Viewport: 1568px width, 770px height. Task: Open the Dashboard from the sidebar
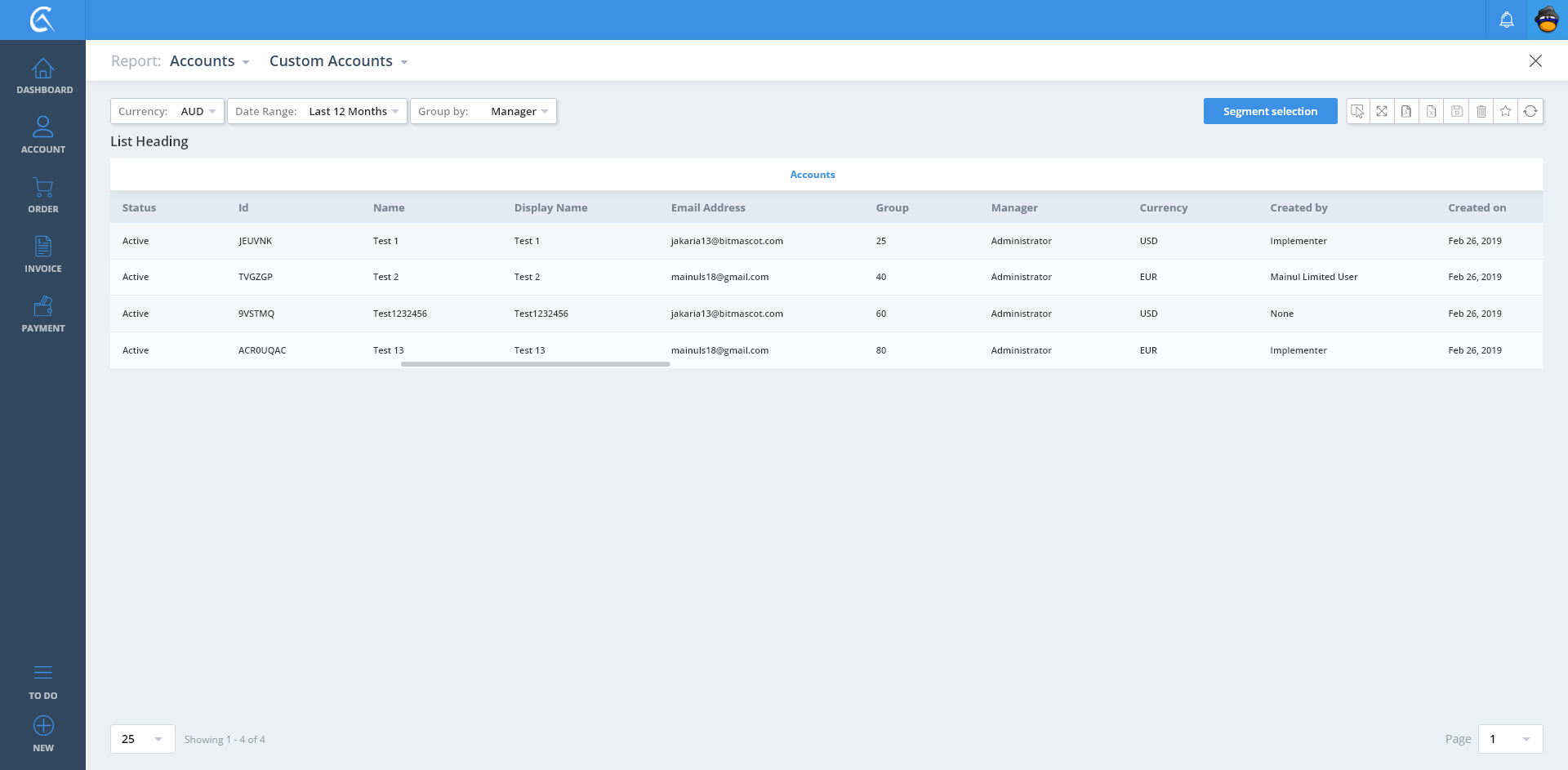click(43, 77)
